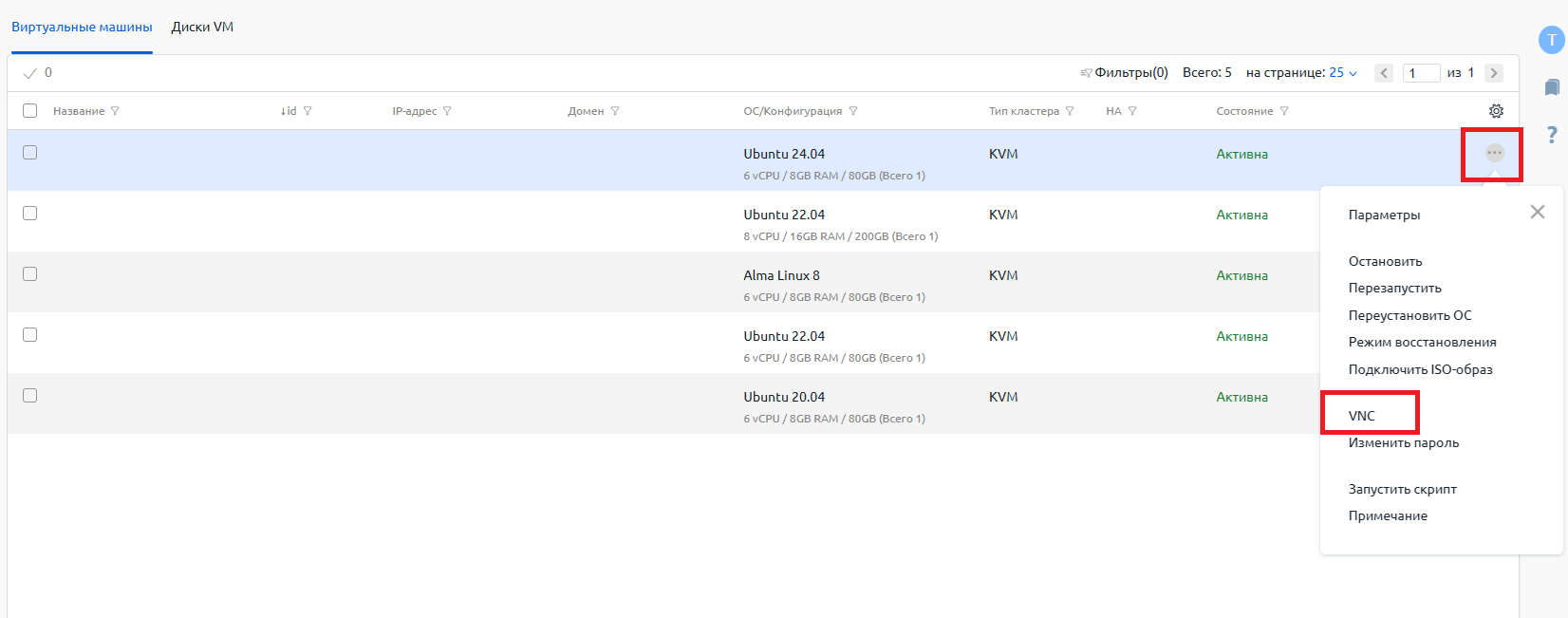
Task: Open the Фильтры(0) filter panel
Action: coord(1124,73)
